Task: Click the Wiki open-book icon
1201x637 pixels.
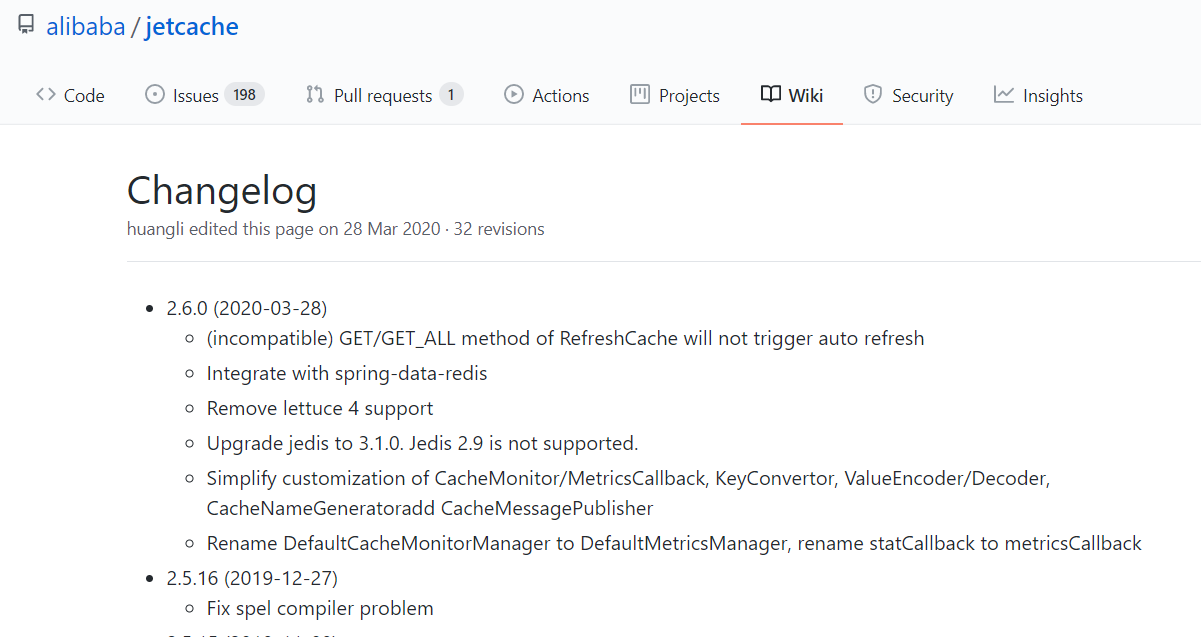Action: tap(770, 95)
